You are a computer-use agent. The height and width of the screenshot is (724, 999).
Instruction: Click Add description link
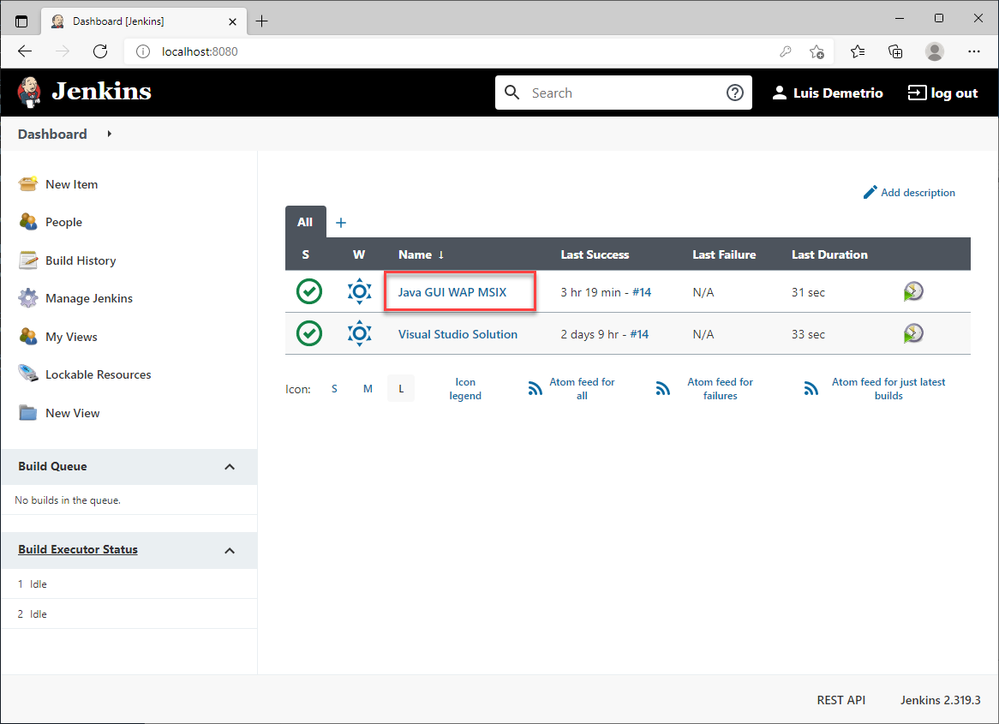pyautogui.click(x=909, y=192)
